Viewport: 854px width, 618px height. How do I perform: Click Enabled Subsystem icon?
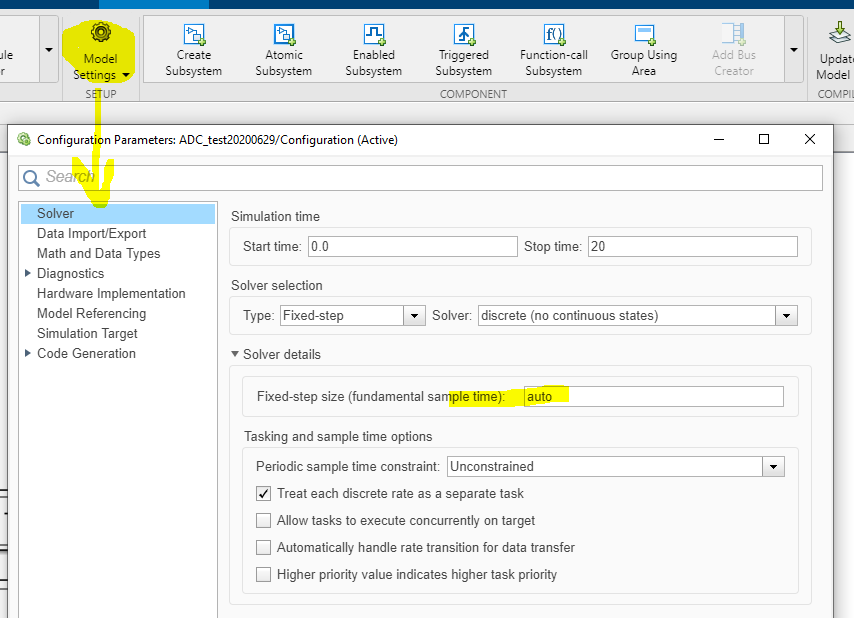[374, 34]
